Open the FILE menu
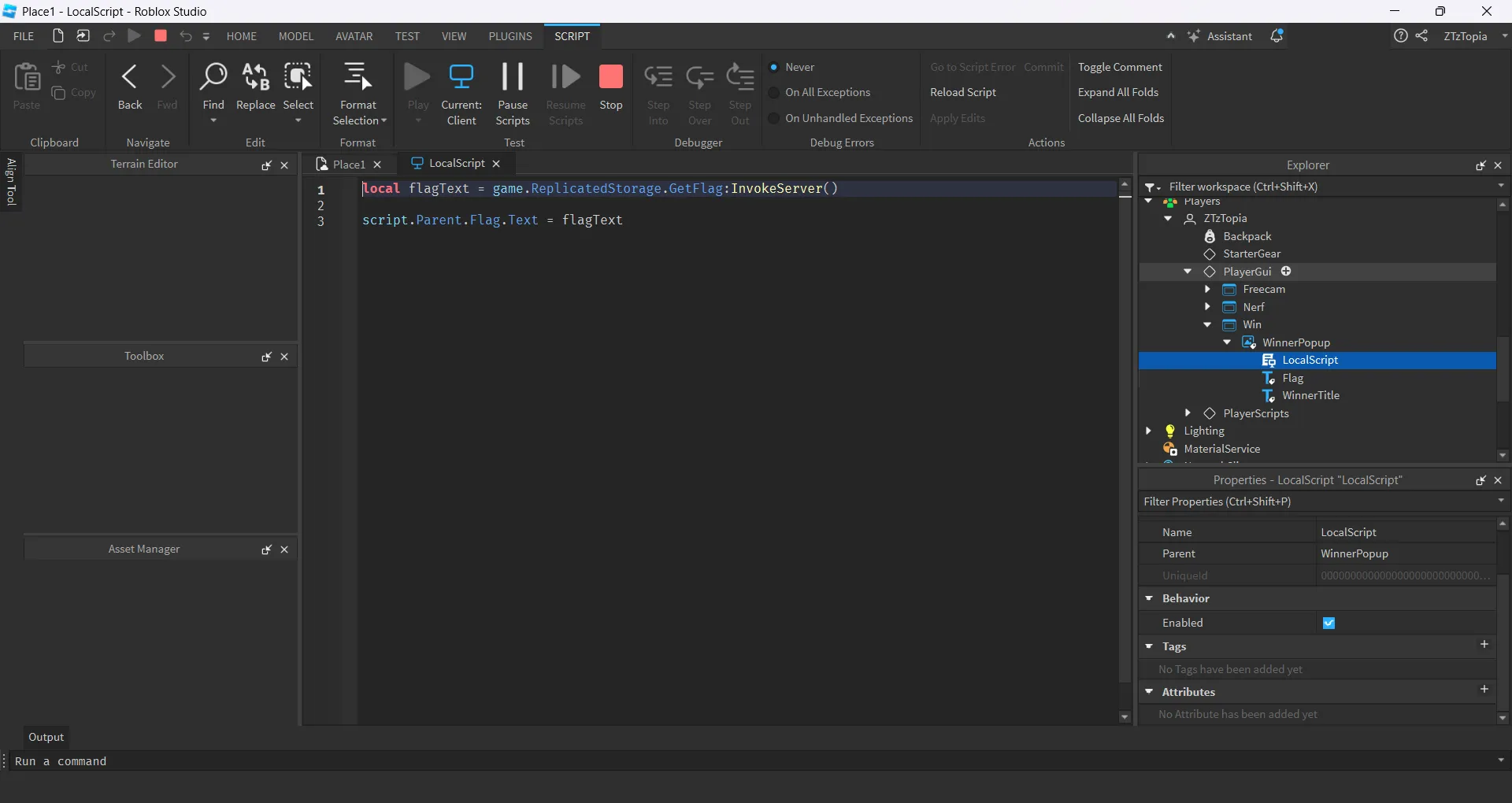The height and width of the screenshot is (803, 1512). pyautogui.click(x=24, y=36)
